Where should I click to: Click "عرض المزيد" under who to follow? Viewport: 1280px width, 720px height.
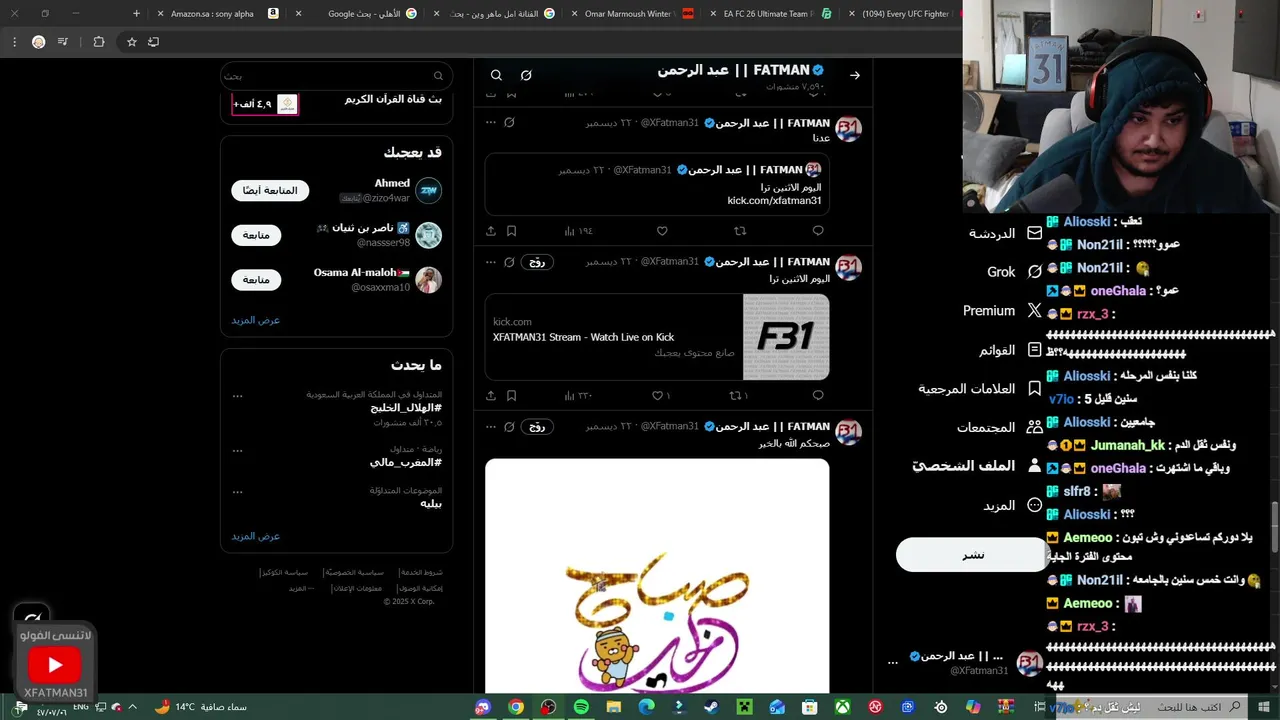pos(256,320)
